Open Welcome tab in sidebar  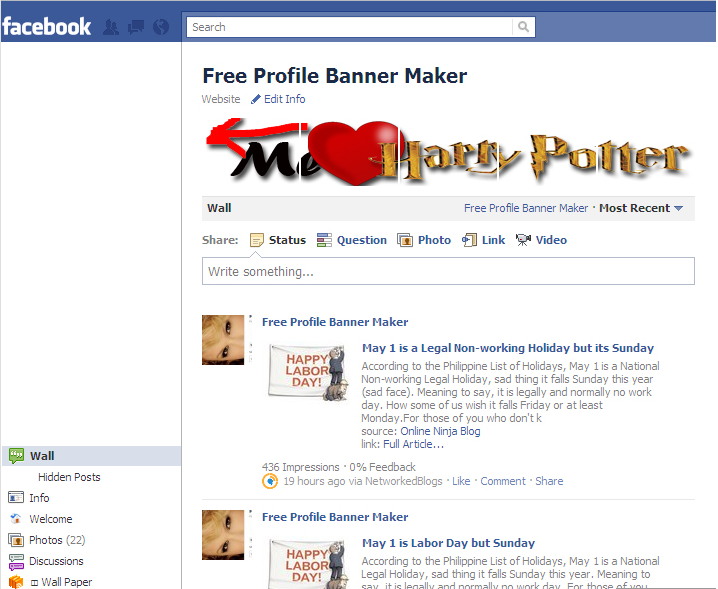[51, 519]
